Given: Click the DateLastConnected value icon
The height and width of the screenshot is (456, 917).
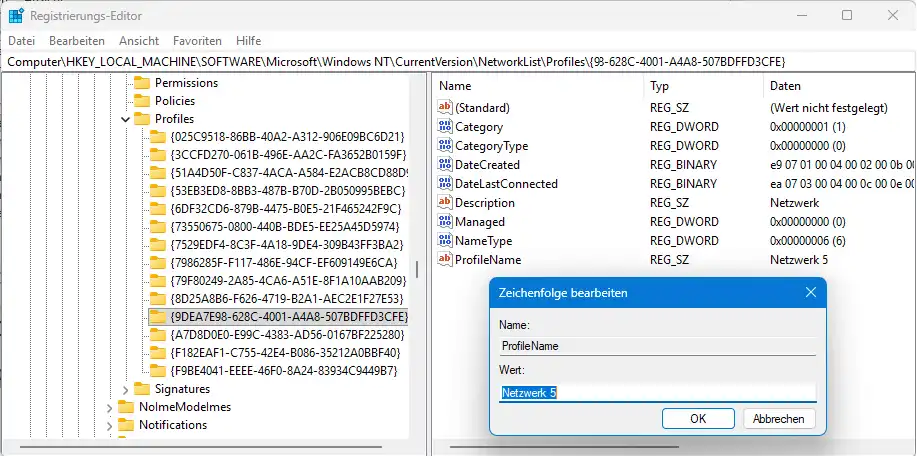Looking at the screenshot, I should [x=445, y=184].
